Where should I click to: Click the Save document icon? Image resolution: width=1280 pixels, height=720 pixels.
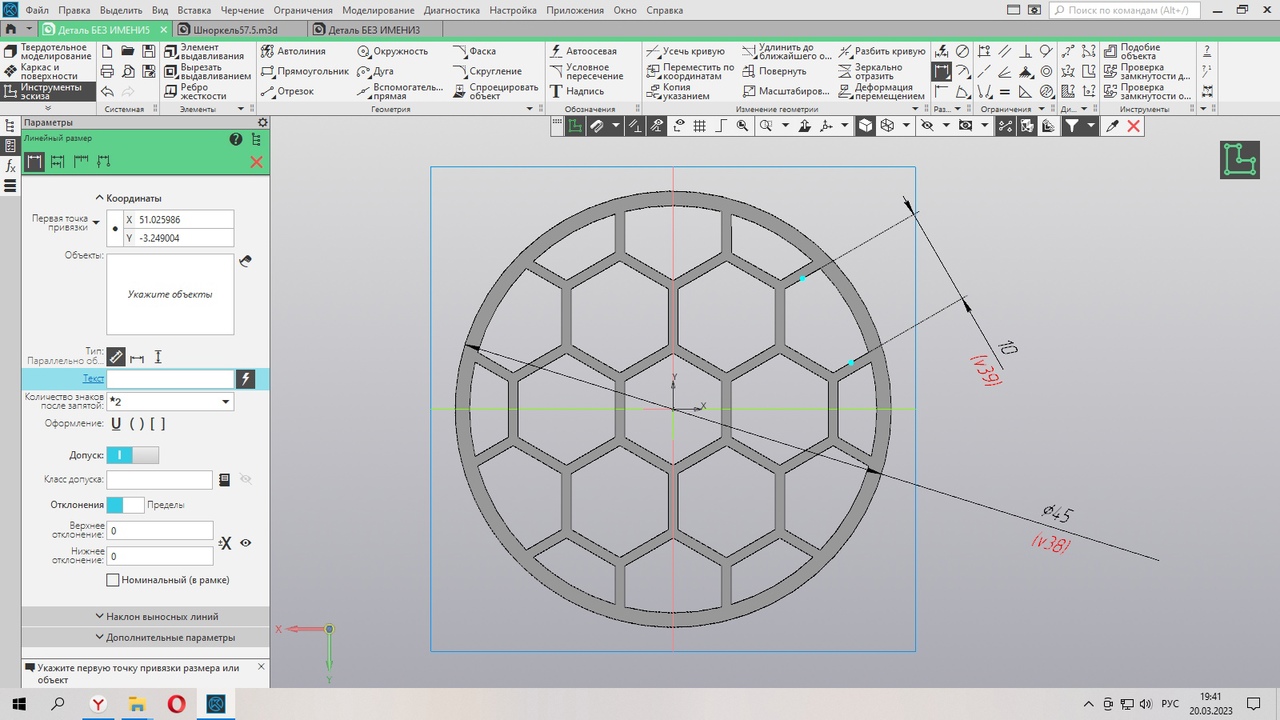tap(149, 51)
